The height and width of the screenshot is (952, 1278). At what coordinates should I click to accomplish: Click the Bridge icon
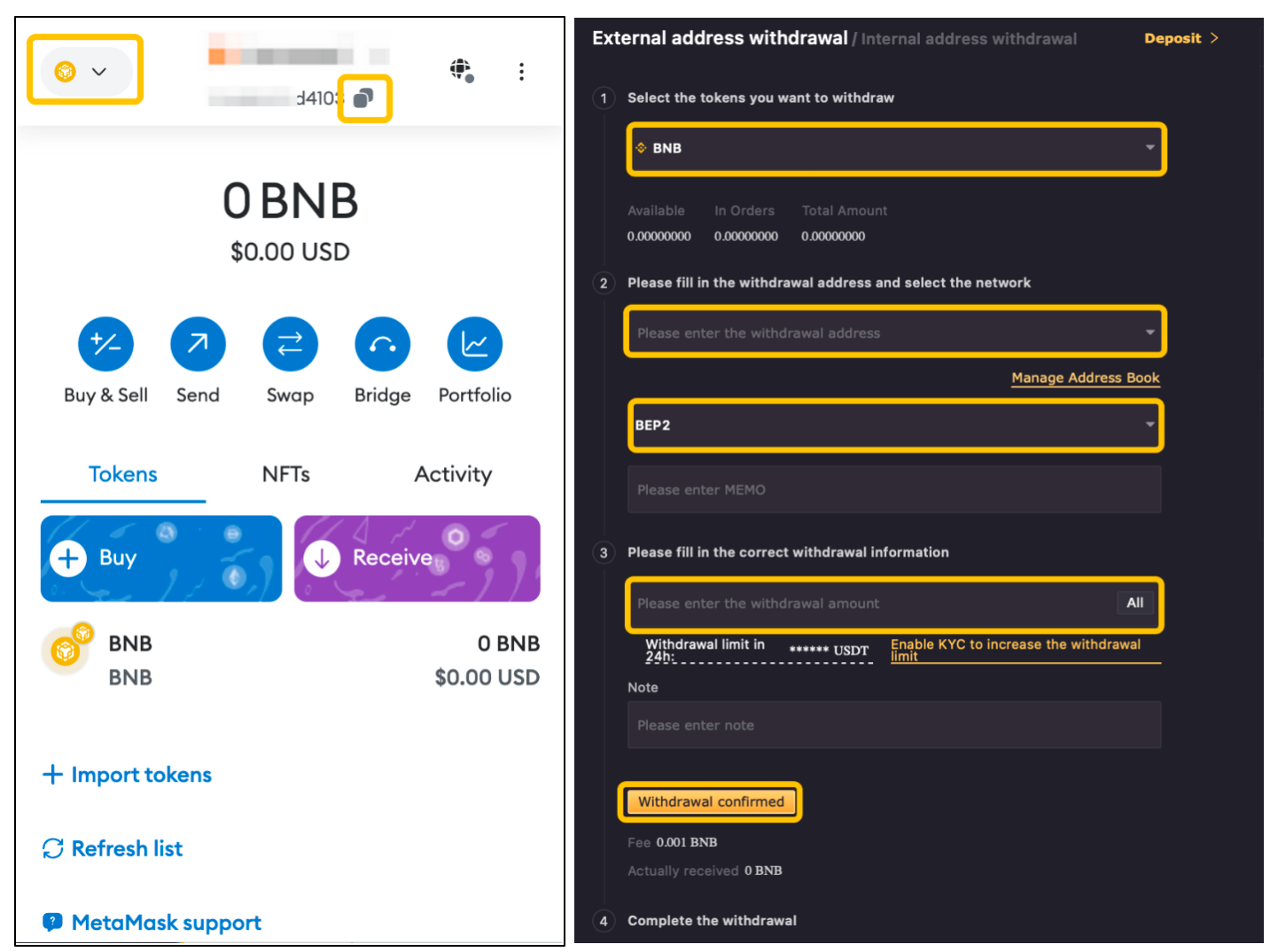pos(382,344)
